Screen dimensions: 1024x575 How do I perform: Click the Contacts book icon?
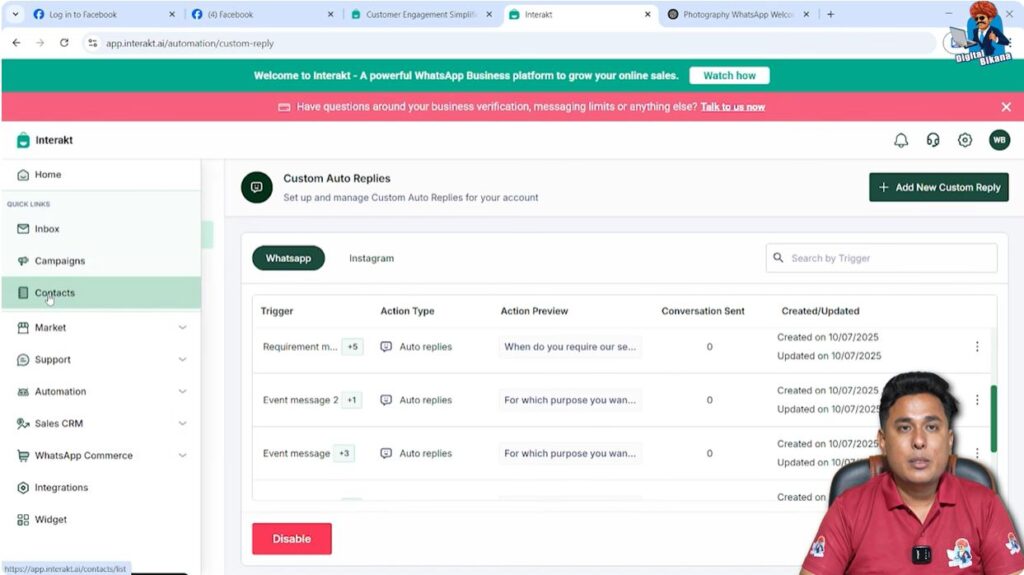(x=23, y=293)
